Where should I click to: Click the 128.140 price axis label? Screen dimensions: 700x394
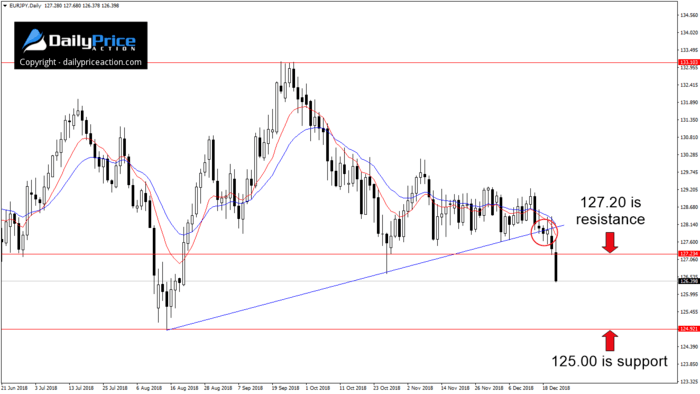click(x=689, y=224)
